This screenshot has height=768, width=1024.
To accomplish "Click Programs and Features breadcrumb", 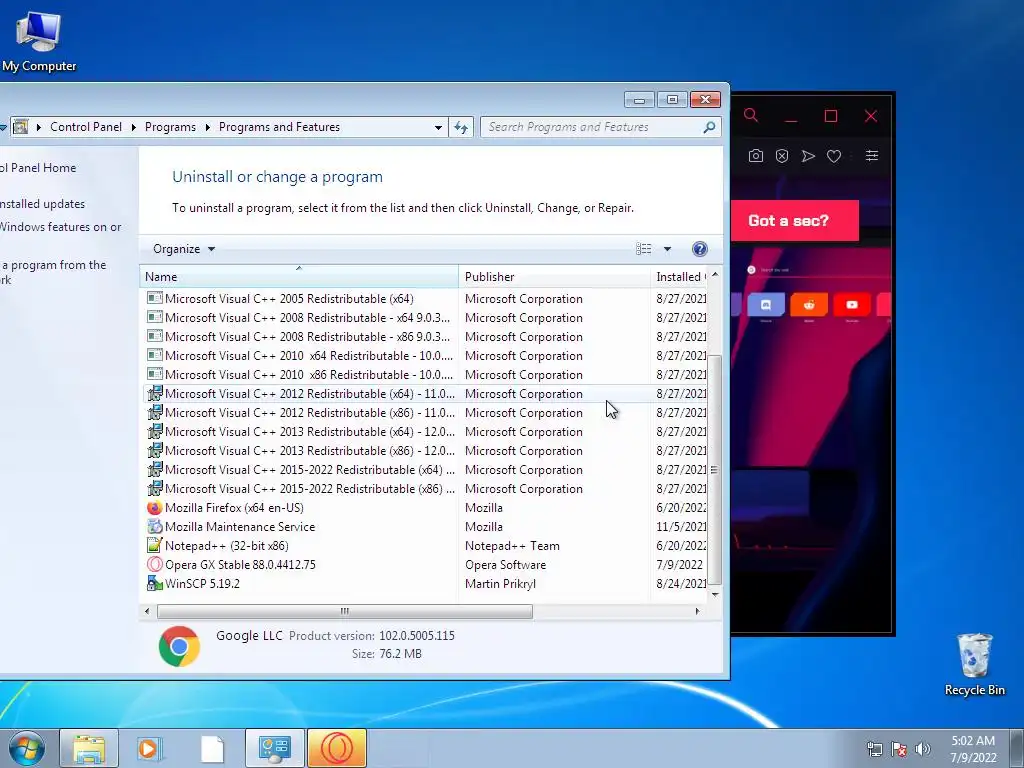I will pyautogui.click(x=279, y=127).
